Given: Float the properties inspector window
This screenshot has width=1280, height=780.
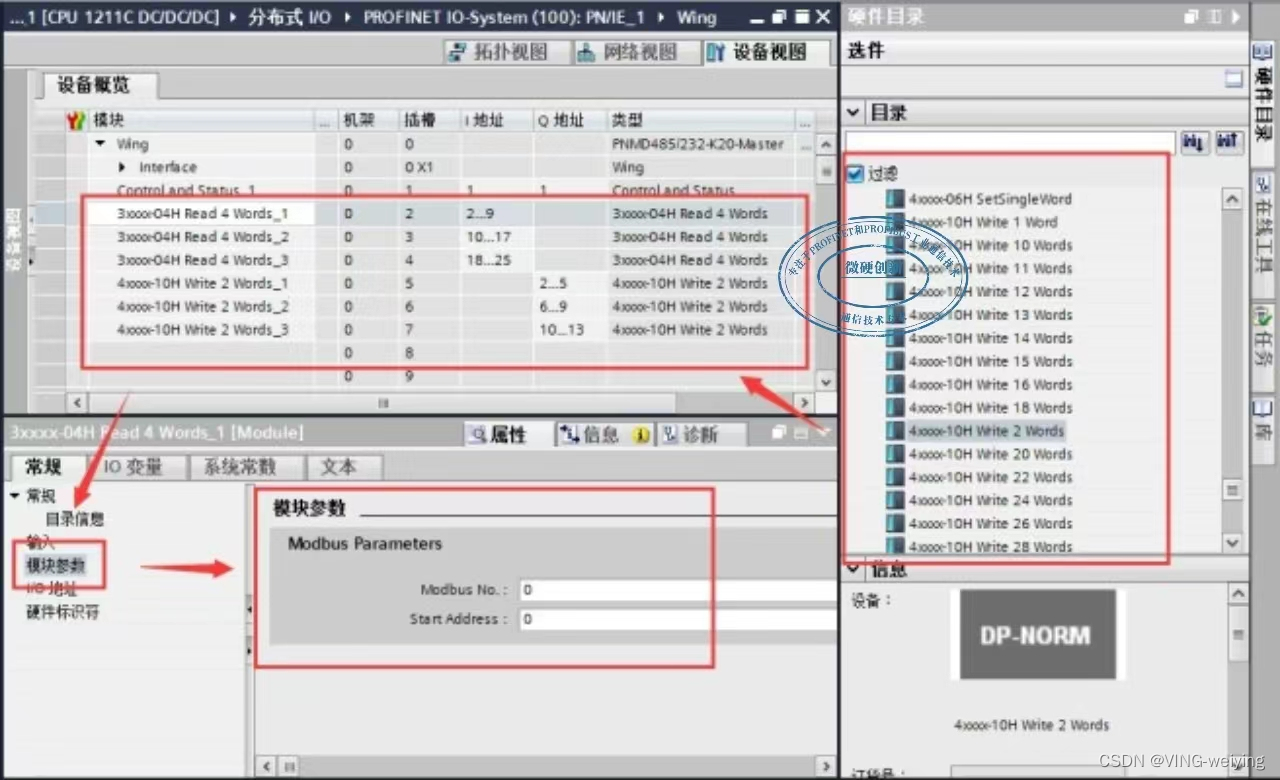Looking at the screenshot, I should [780, 433].
